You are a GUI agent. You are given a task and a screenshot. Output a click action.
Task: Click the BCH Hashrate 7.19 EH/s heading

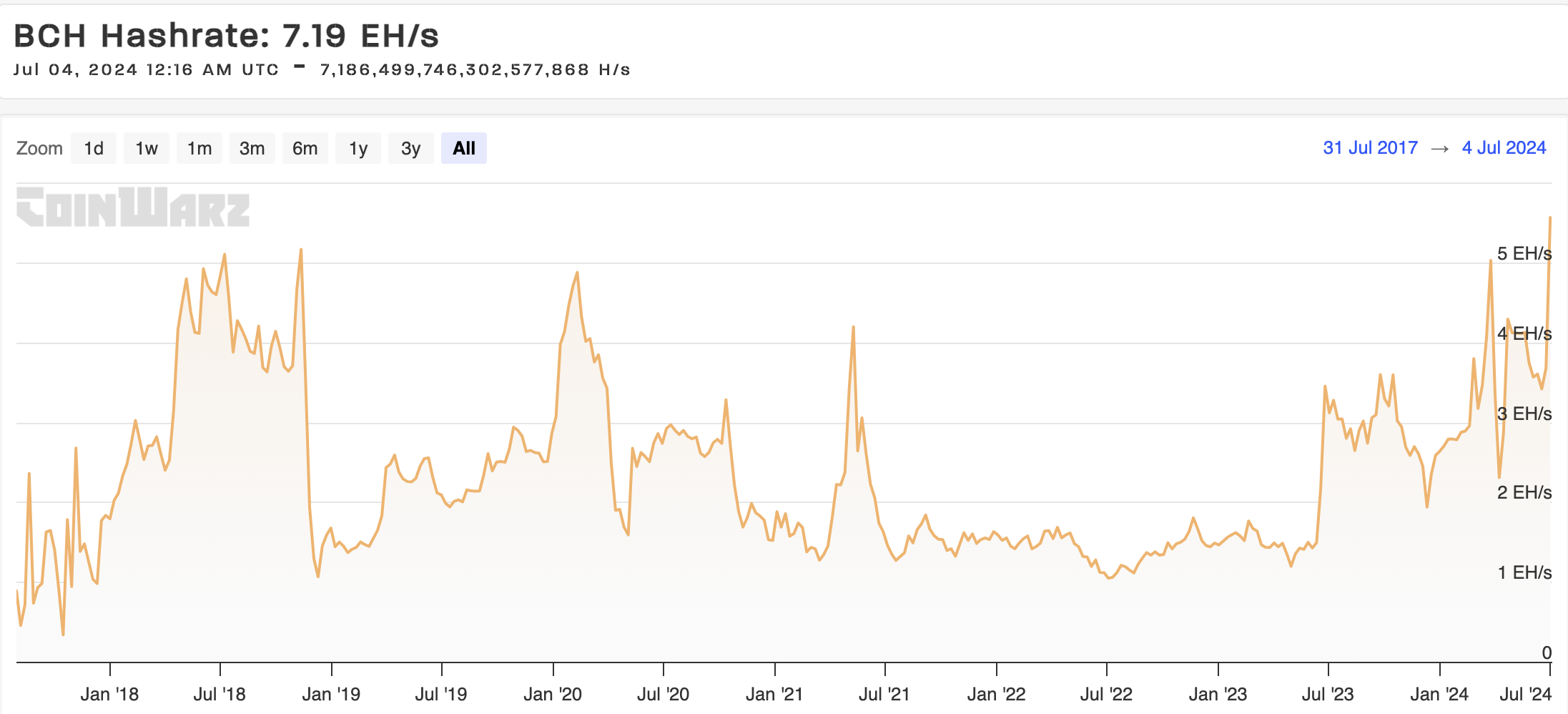tap(226, 35)
